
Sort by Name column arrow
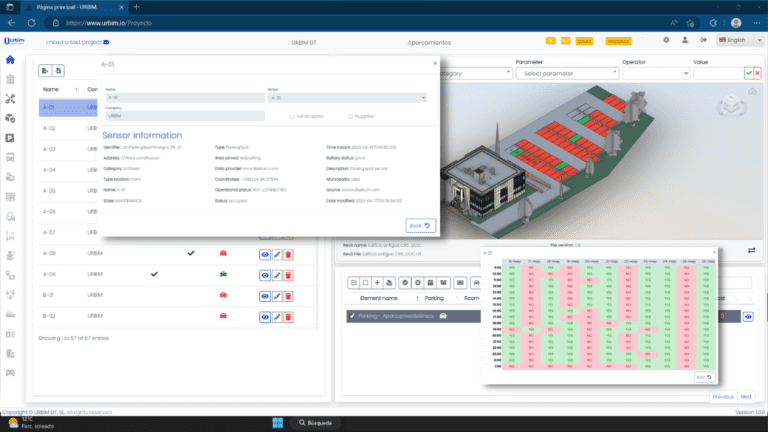click(x=76, y=90)
